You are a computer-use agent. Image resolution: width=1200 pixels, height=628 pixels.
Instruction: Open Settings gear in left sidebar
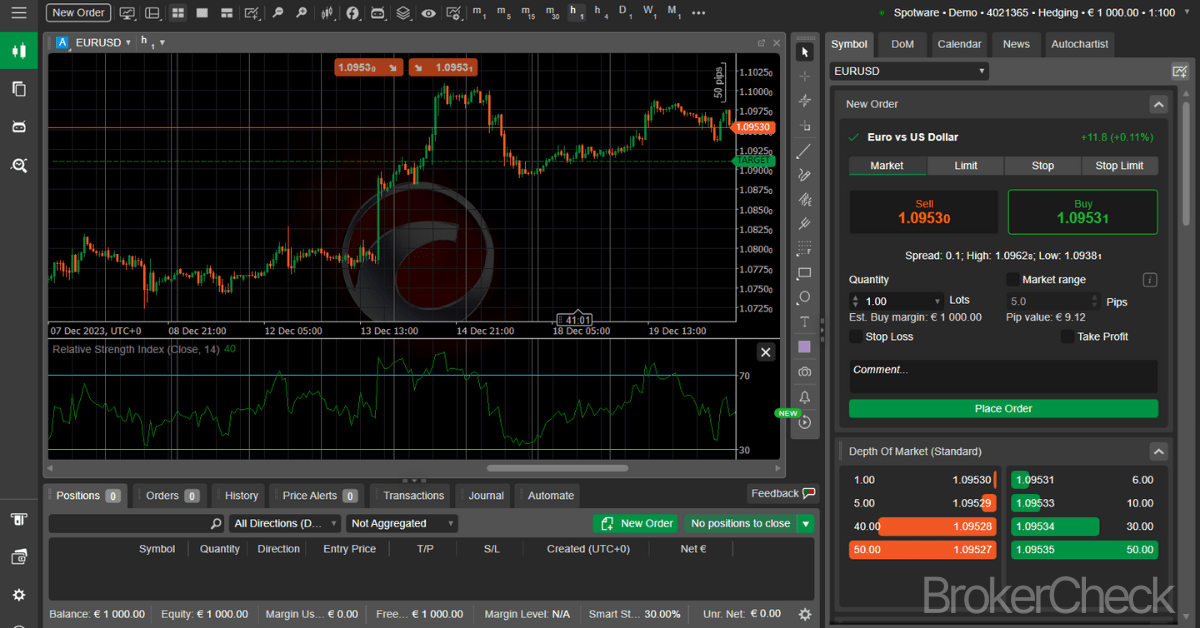[x=18, y=595]
